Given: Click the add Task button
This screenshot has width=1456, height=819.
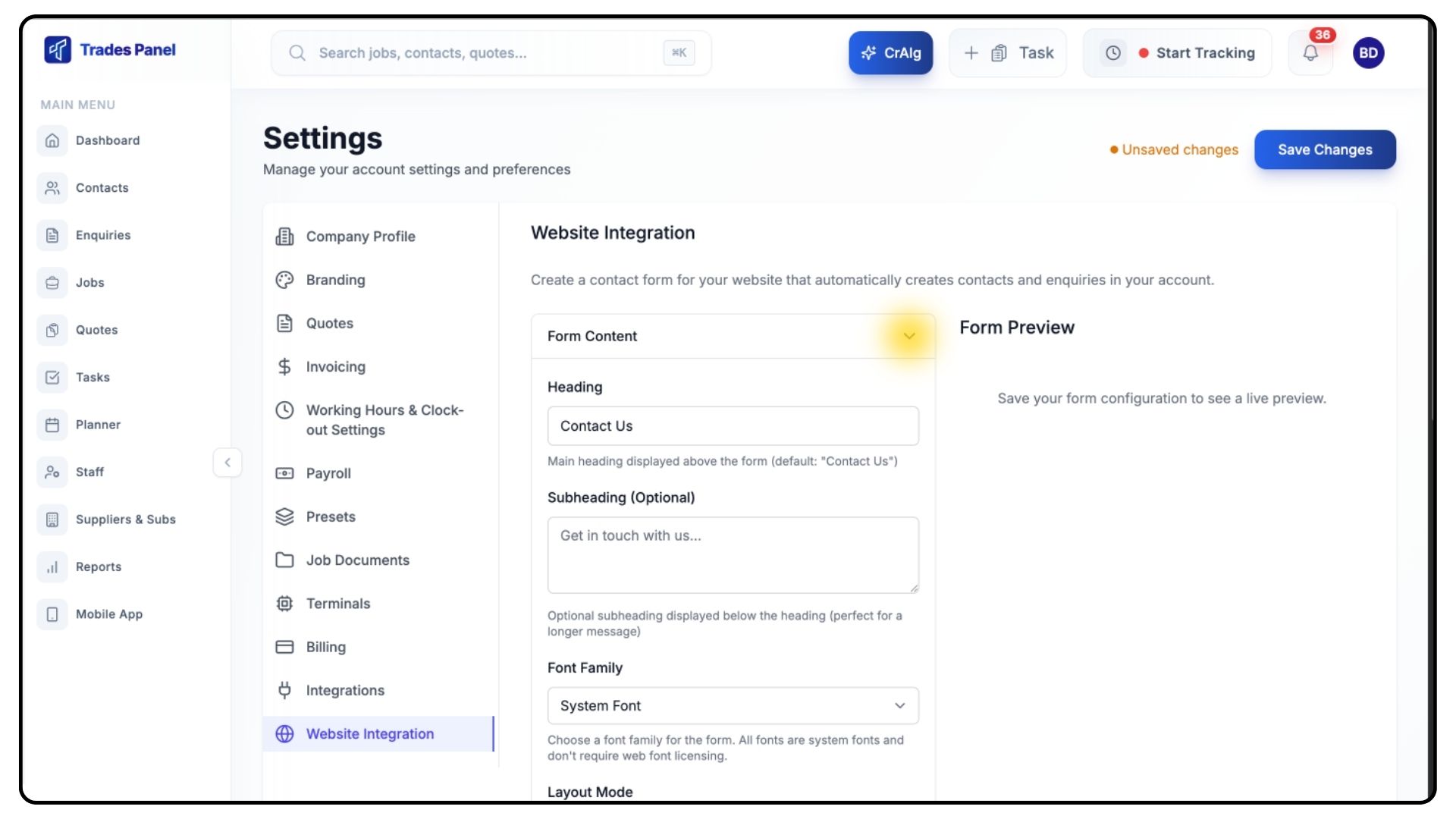Looking at the screenshot, I should click(x=1008, y=53).
